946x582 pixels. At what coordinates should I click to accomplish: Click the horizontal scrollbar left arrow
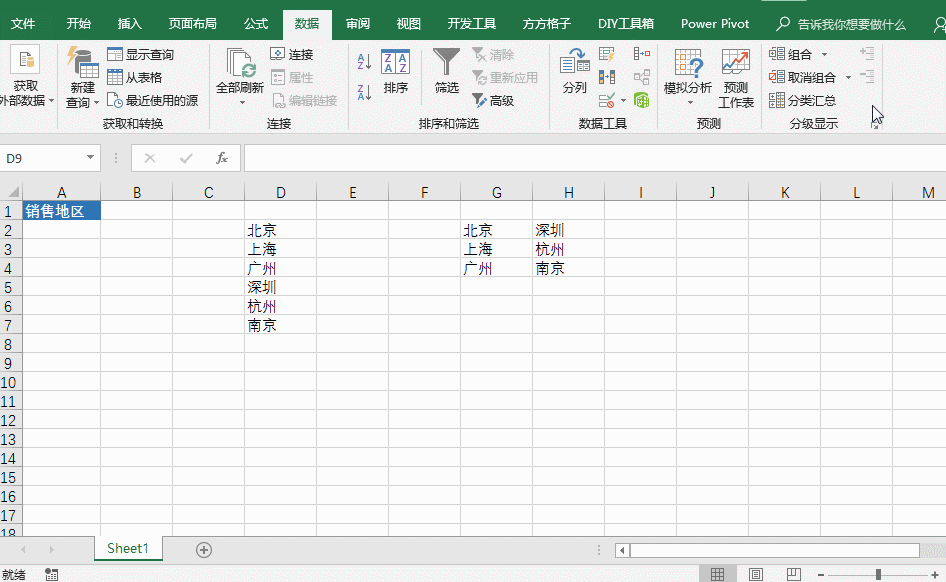(623, 550)
